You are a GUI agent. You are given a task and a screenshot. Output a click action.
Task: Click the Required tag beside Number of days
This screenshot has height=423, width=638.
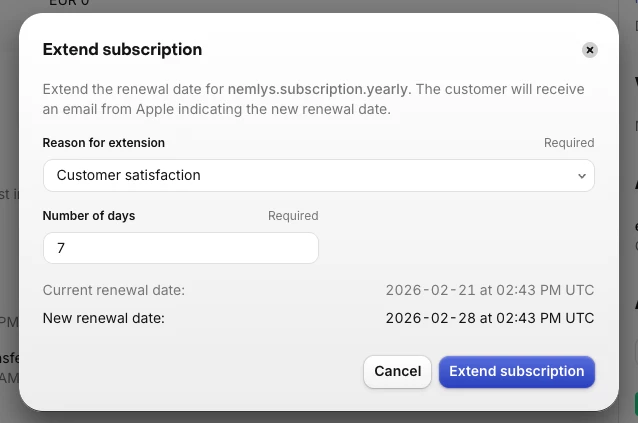(293, 215)
